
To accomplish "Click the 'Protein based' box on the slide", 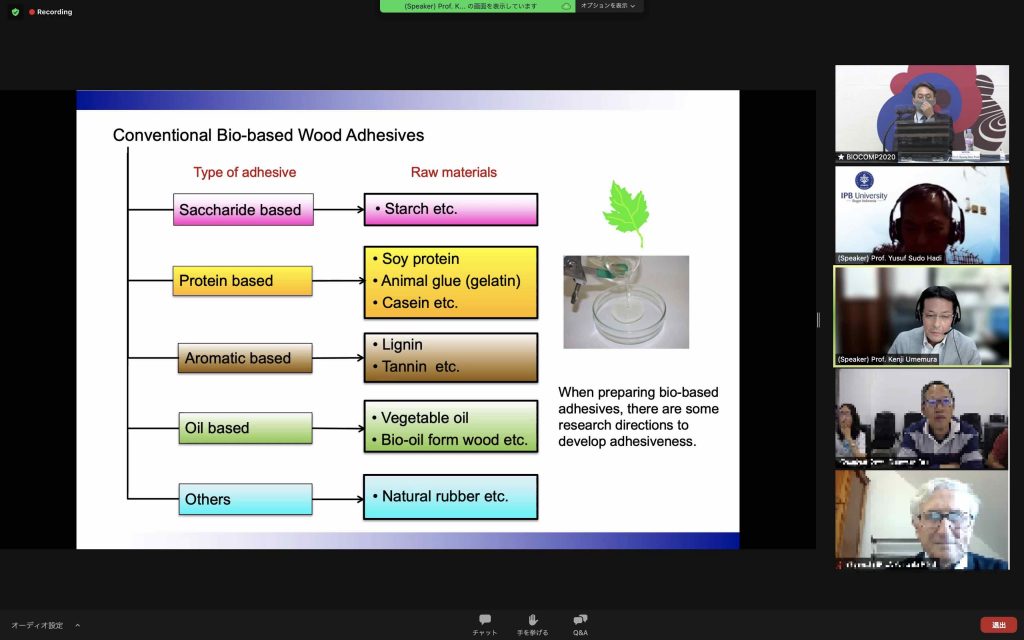I will point(242,281).
